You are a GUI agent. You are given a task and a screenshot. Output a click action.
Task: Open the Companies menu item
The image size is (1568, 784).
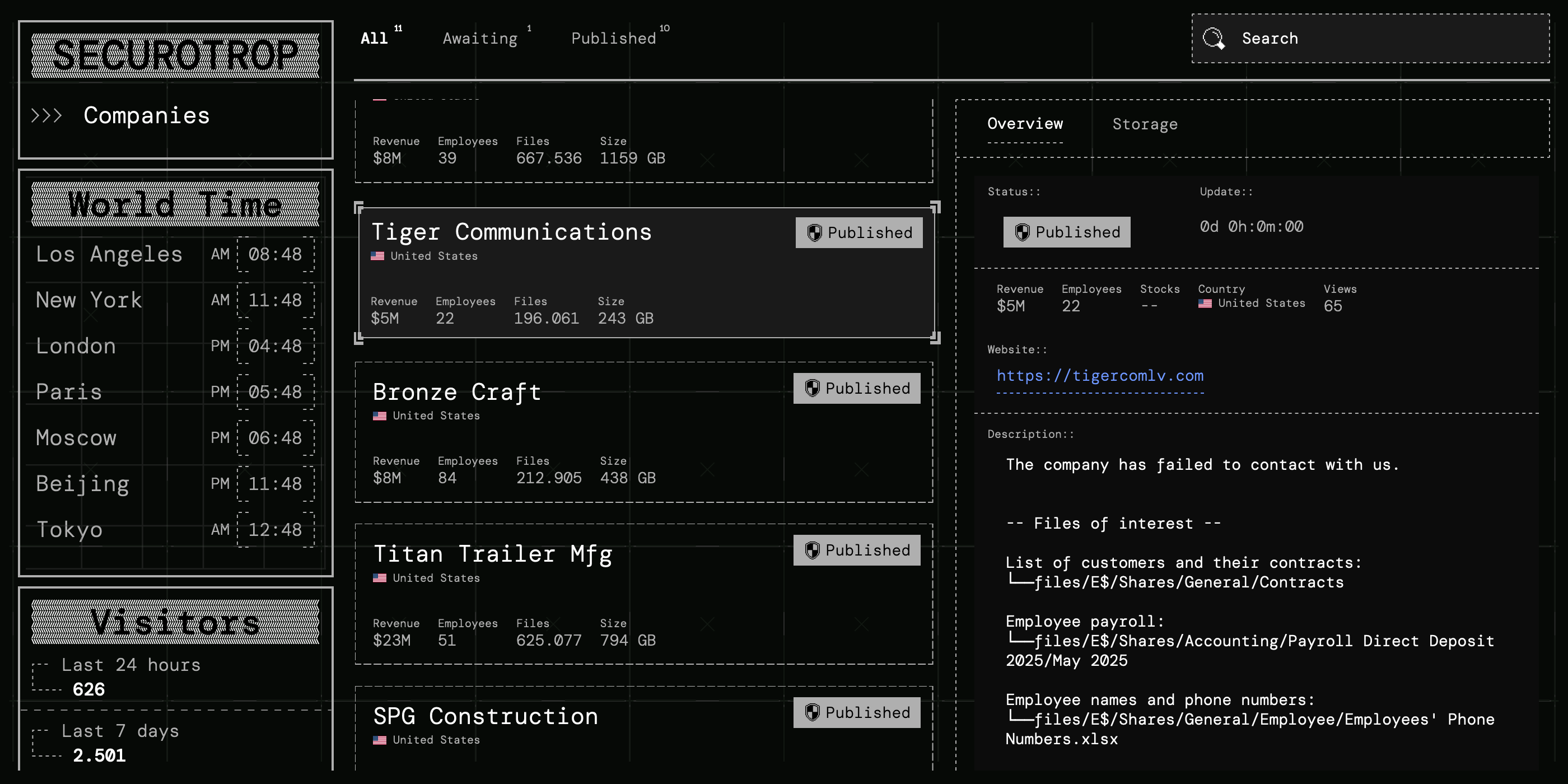(x=146, y=115)
